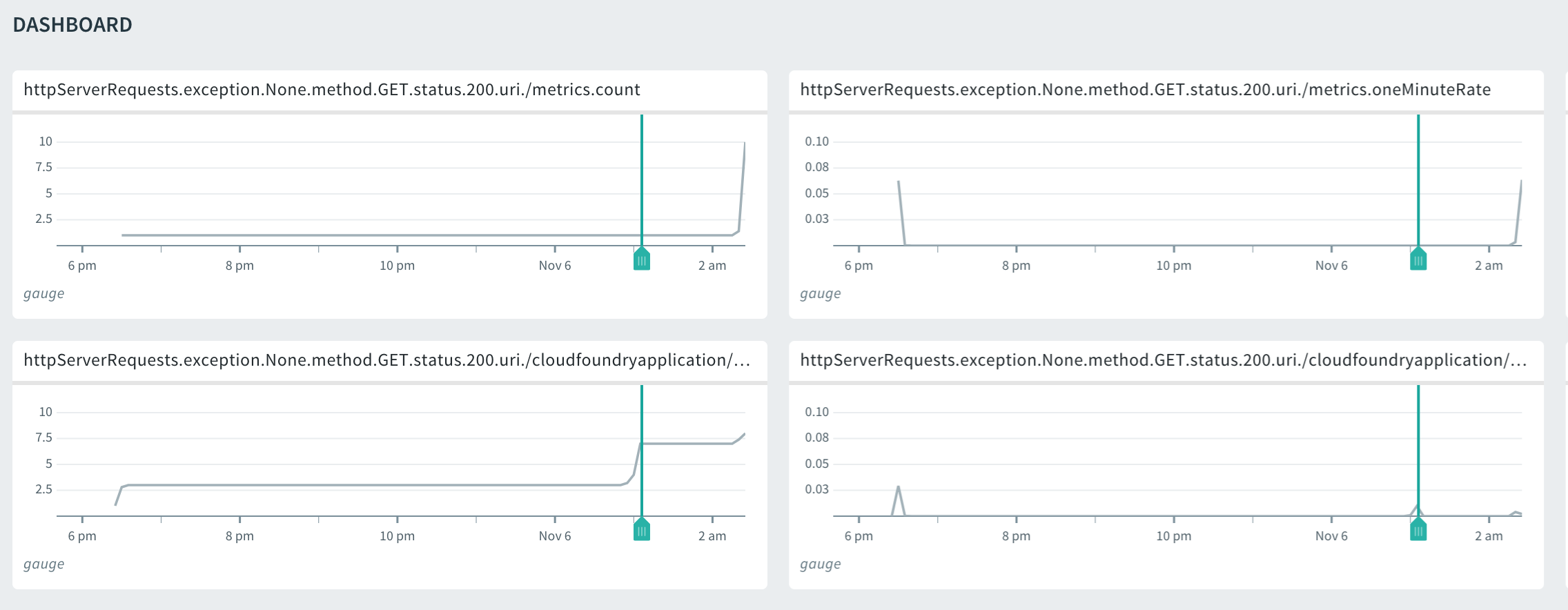The image size is (1568, 610).
Task: Select the teal time handle in the bottom-left chart
Action: point(642,531)
